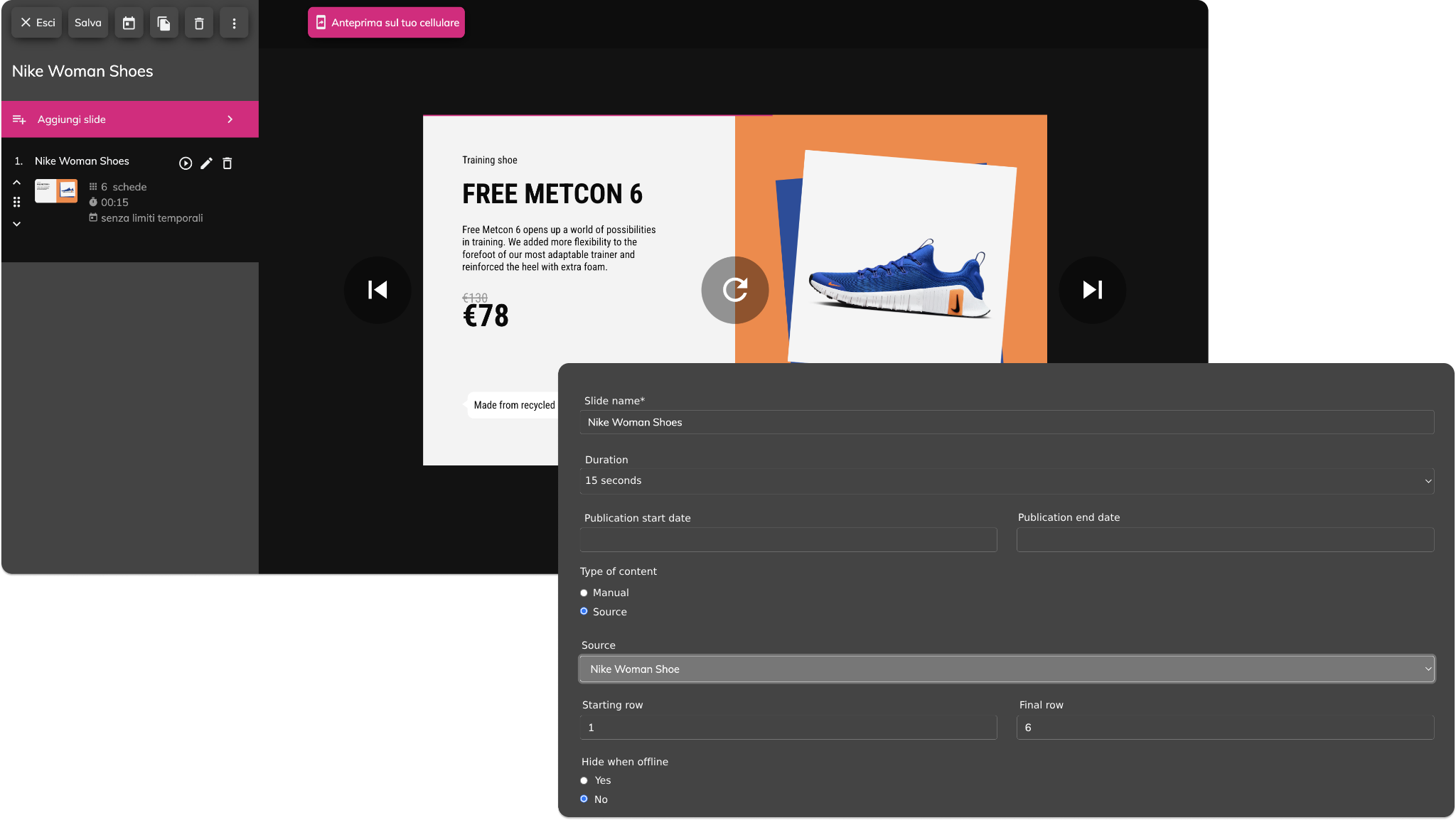Viewport: 1456px width, 820px height.
Task: Click Anteprima sul tuo cellulare button
Action: click(386, 23)
